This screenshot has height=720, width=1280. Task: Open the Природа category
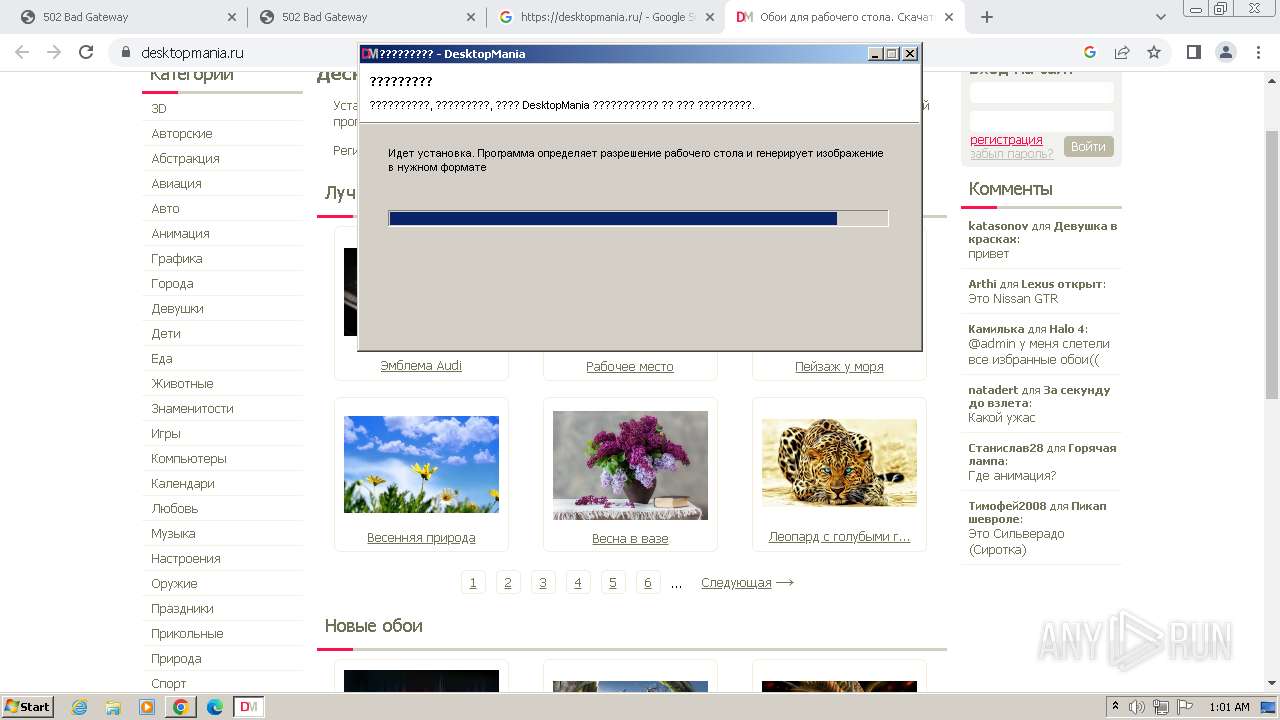tap(176, 658)
